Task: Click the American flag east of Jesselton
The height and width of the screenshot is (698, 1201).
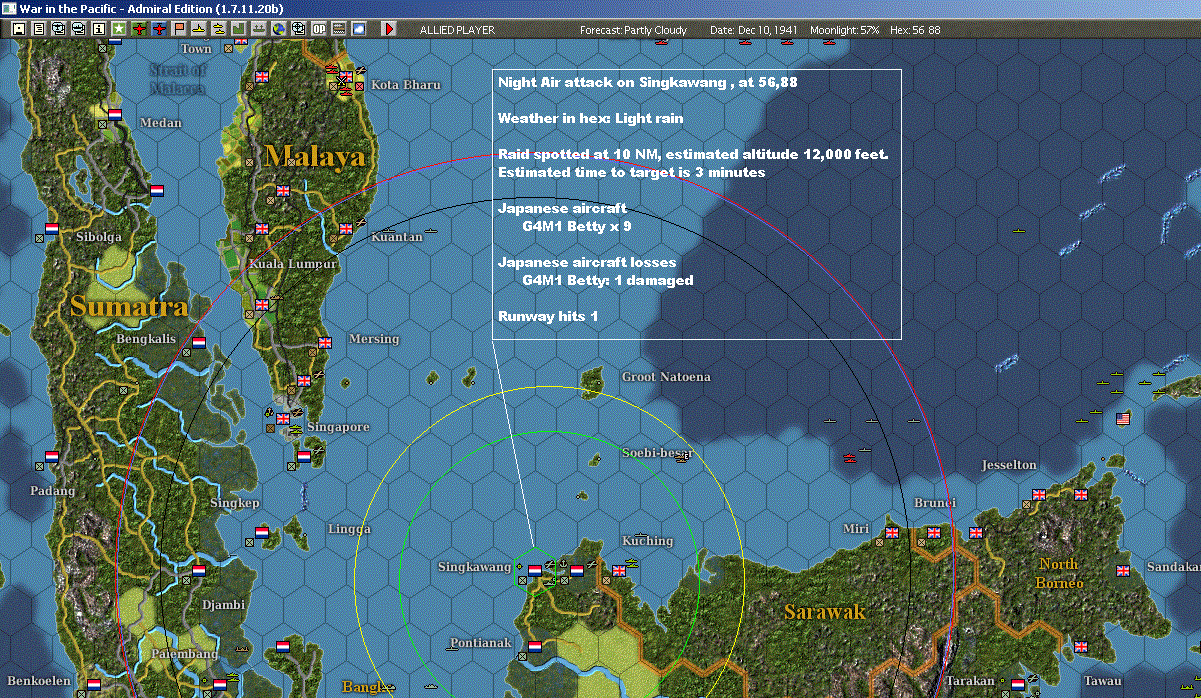Action: [x=1122, y=418]
